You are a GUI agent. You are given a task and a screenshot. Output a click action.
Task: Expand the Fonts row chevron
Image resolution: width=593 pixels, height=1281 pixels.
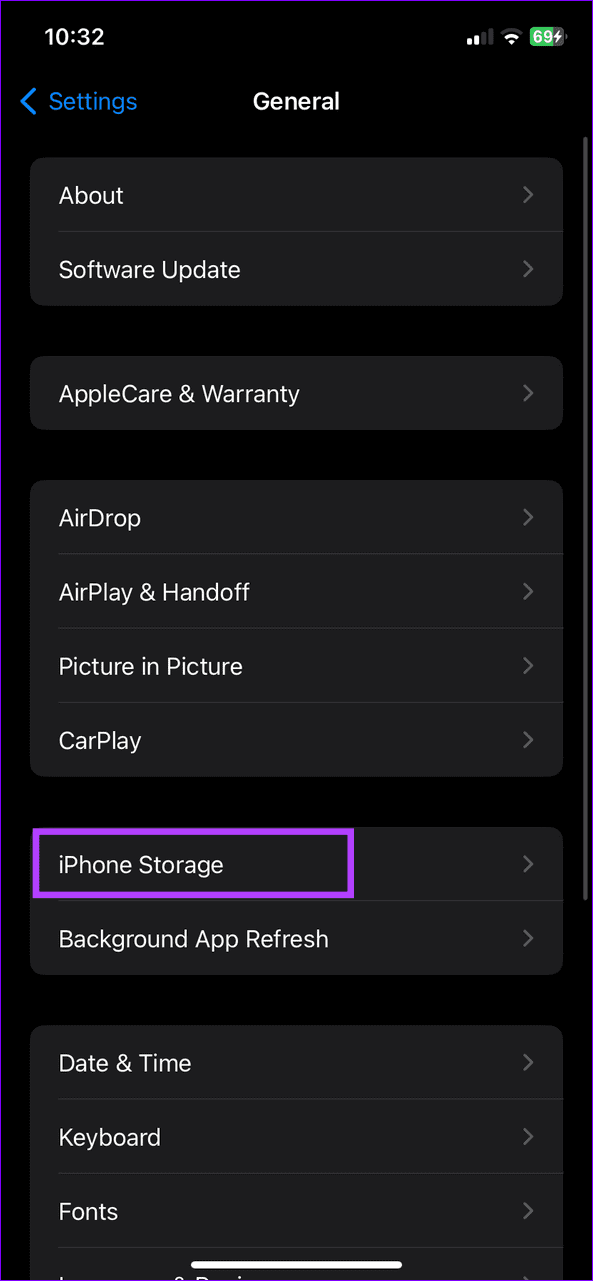(x=528, y=1211)
